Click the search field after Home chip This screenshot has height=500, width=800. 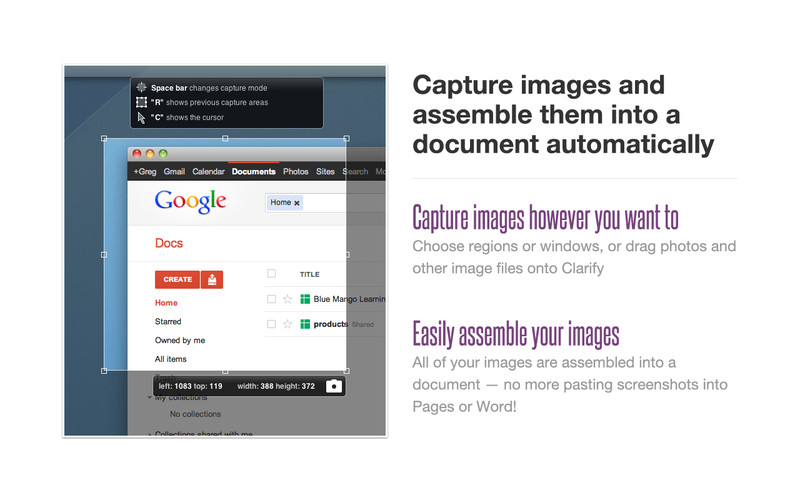pos(345,203)
